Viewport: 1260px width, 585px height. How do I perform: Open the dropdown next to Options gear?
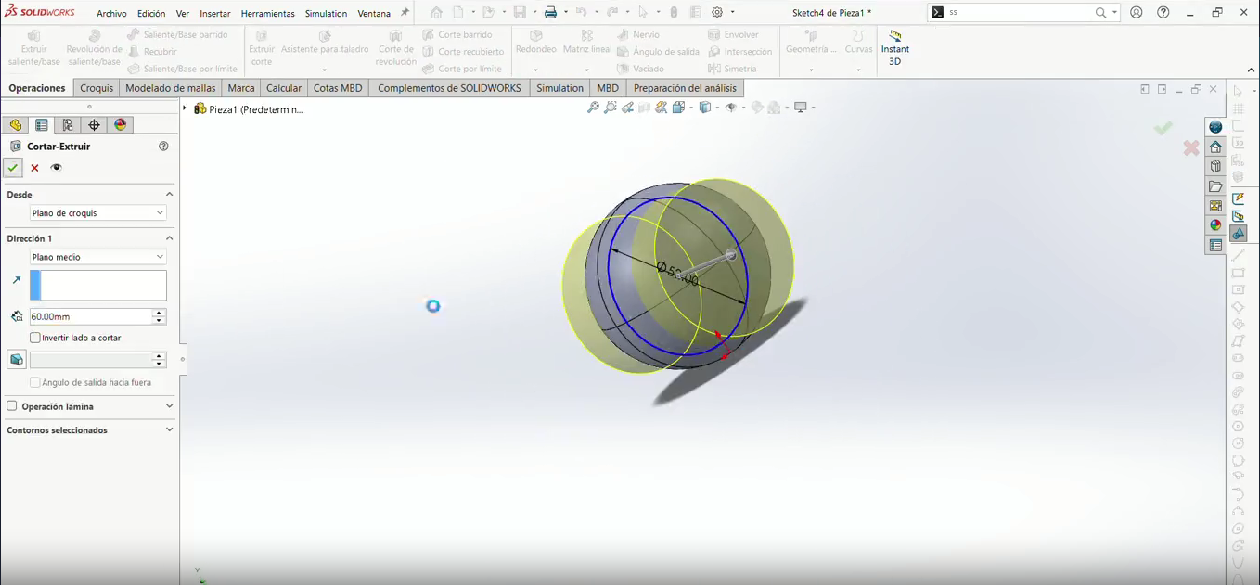click(732, 13)
